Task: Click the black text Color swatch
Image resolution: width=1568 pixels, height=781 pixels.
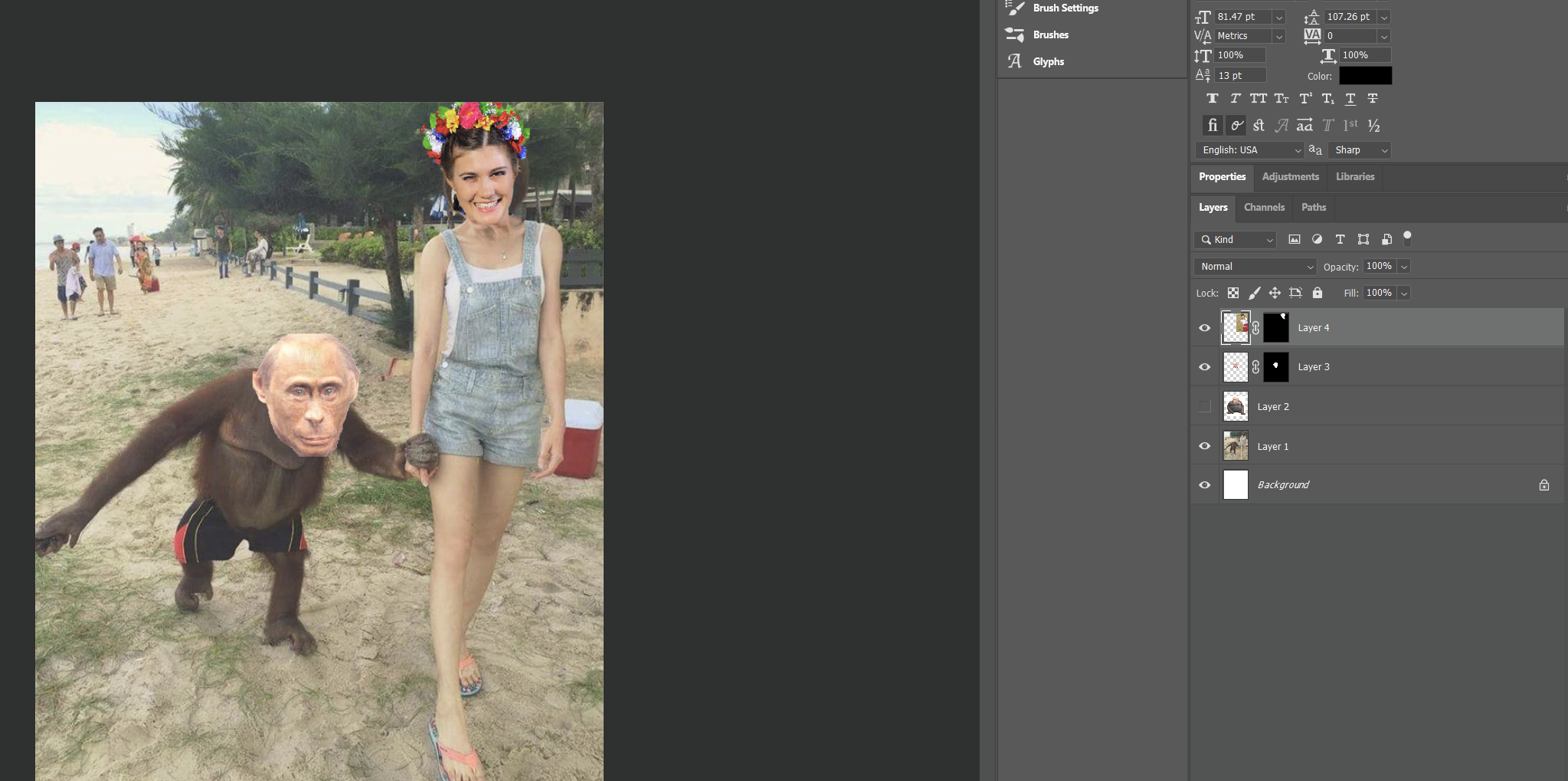Action: 1365,76
